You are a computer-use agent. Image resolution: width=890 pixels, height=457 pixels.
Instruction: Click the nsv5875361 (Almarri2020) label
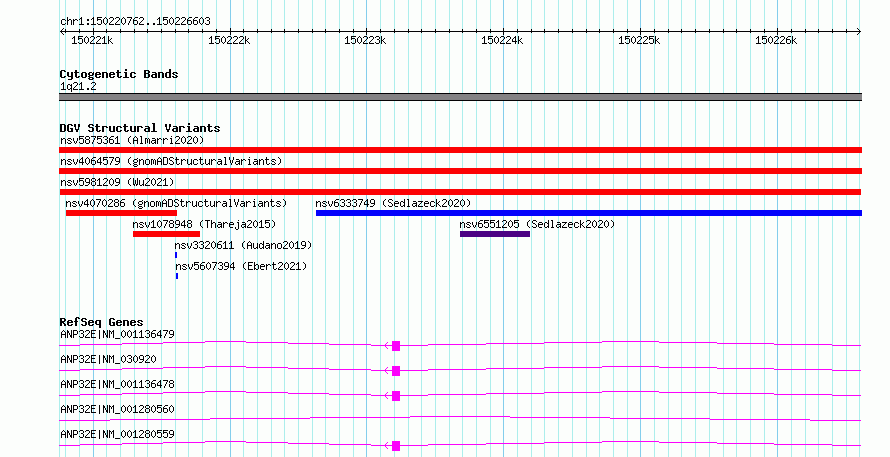click(132, 140)
